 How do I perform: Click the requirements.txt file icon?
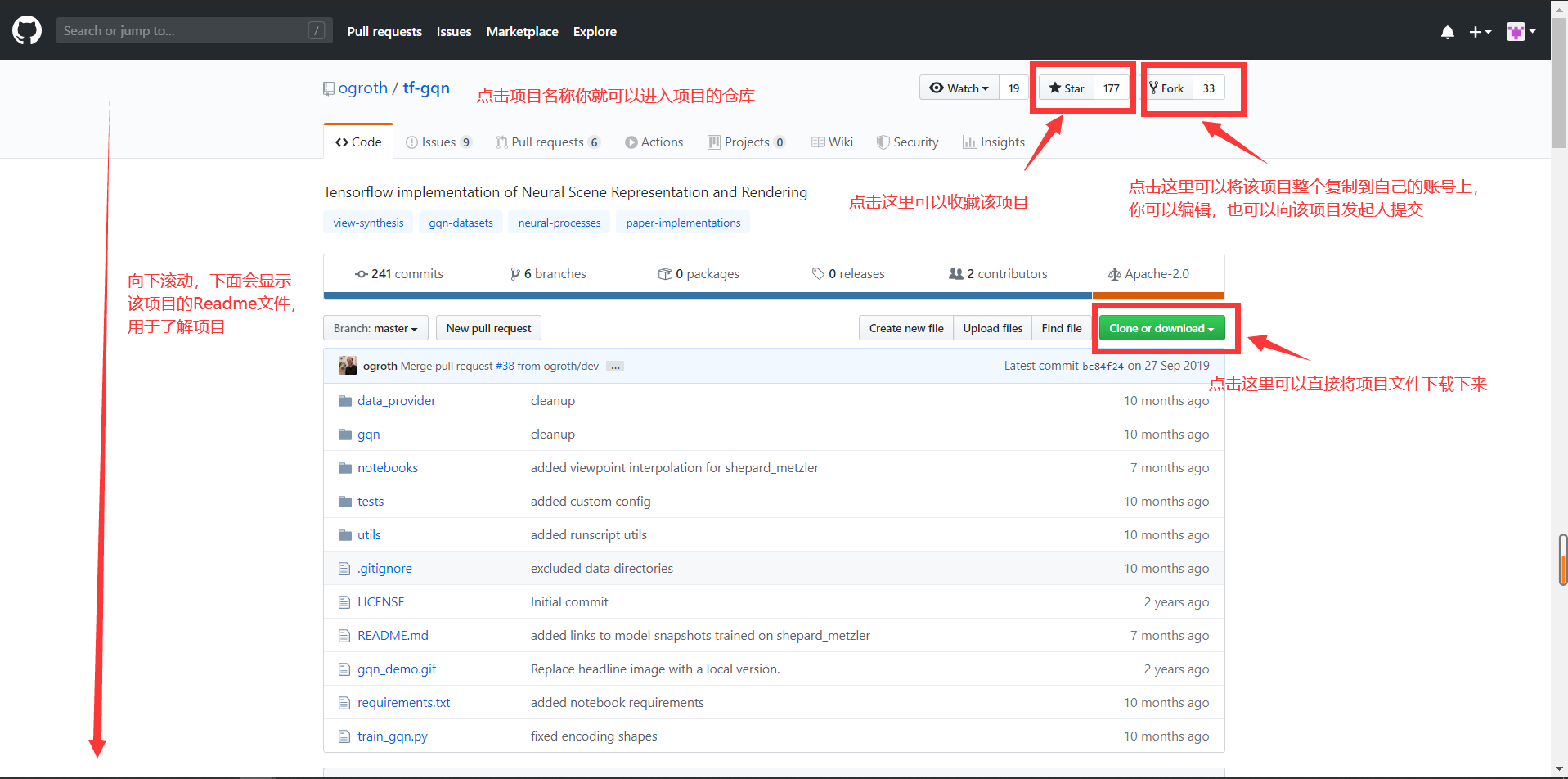[344, 703]
